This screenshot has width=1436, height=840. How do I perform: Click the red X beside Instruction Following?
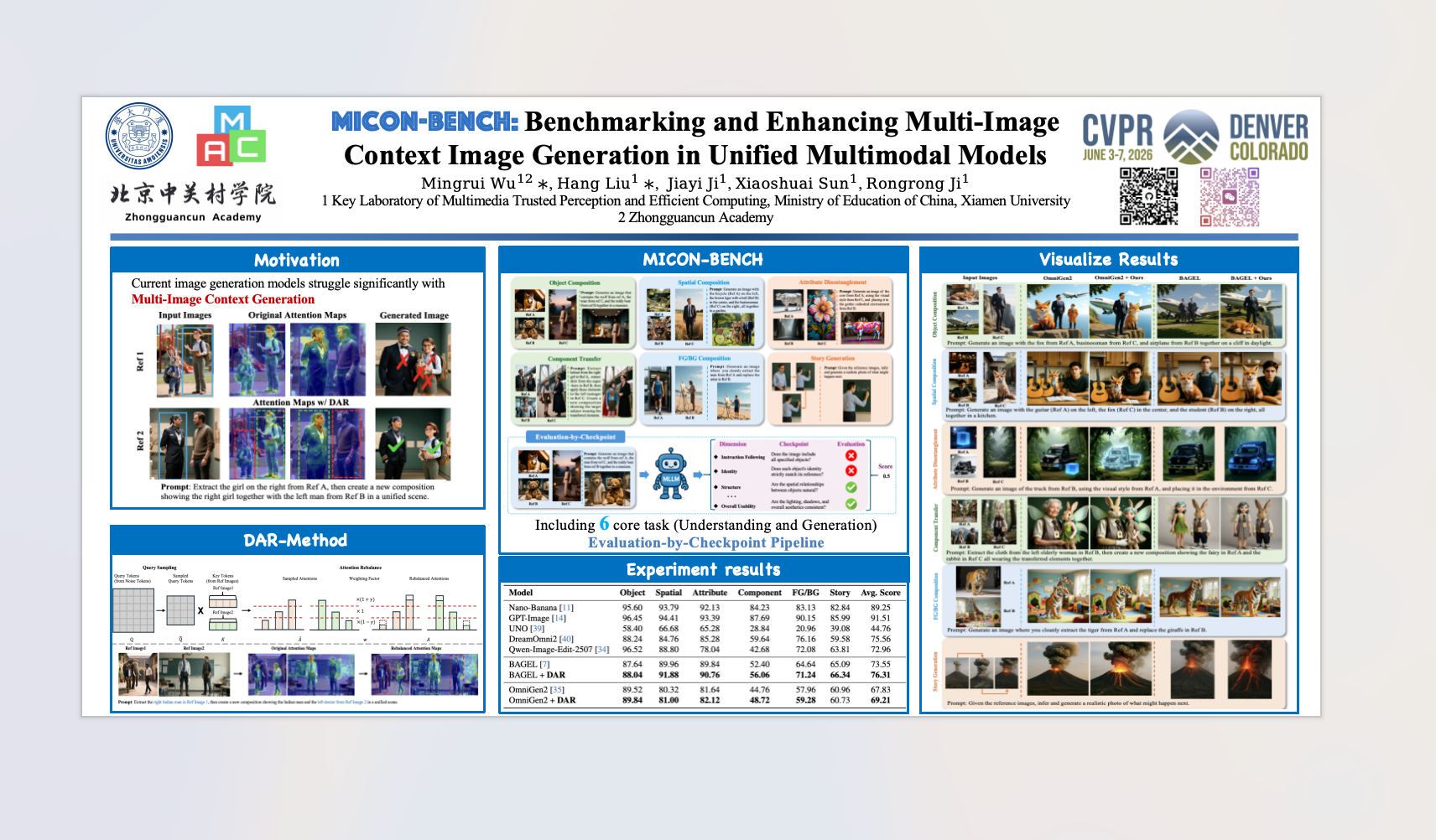851,456
